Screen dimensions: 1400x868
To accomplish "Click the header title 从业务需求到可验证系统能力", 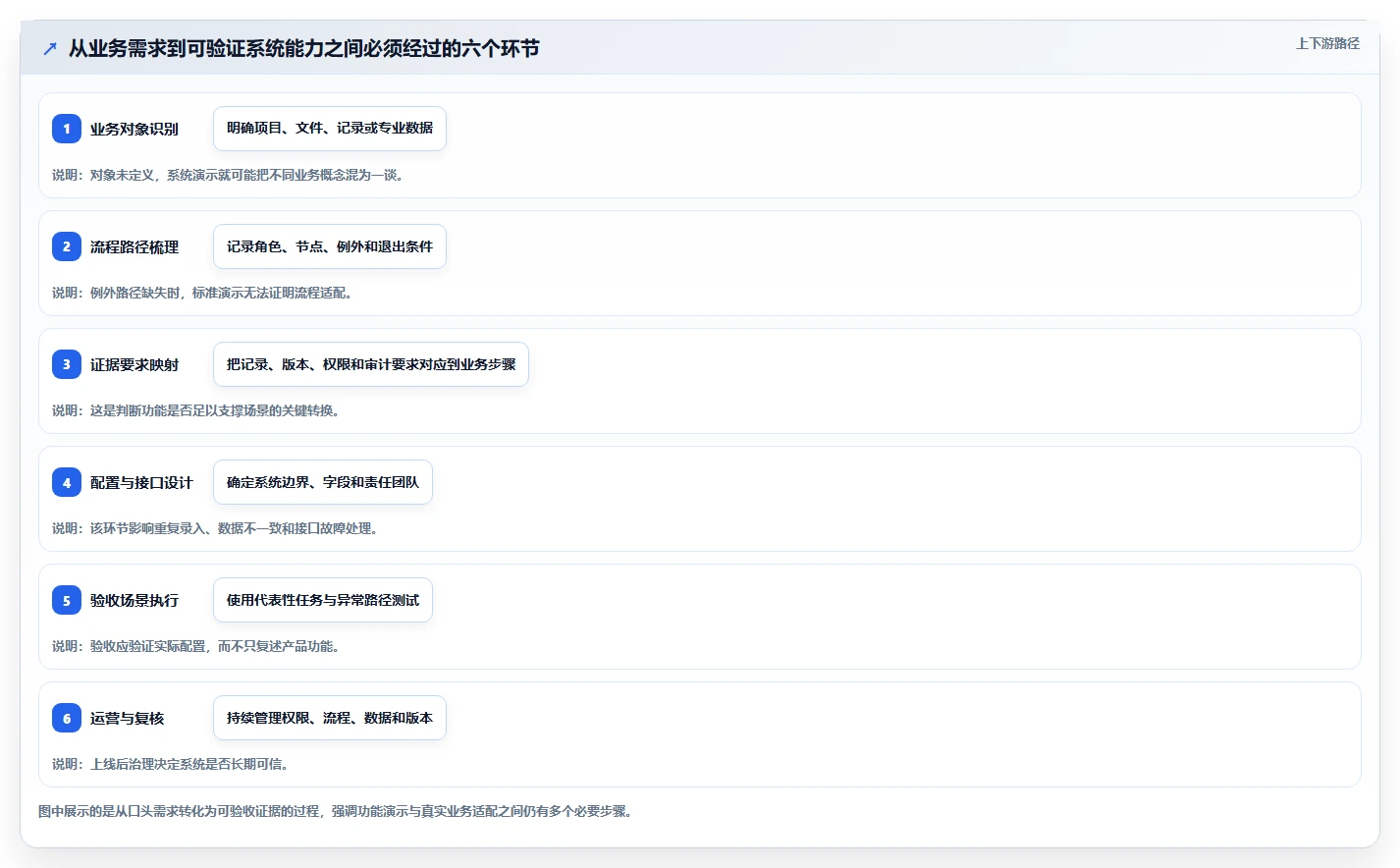I will (303, 48).
